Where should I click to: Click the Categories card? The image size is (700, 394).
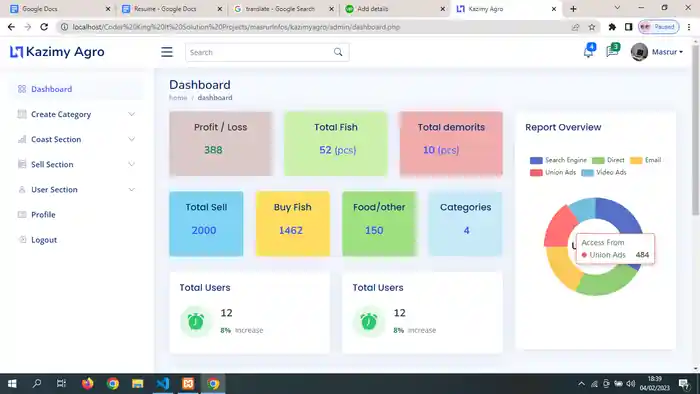465,224
